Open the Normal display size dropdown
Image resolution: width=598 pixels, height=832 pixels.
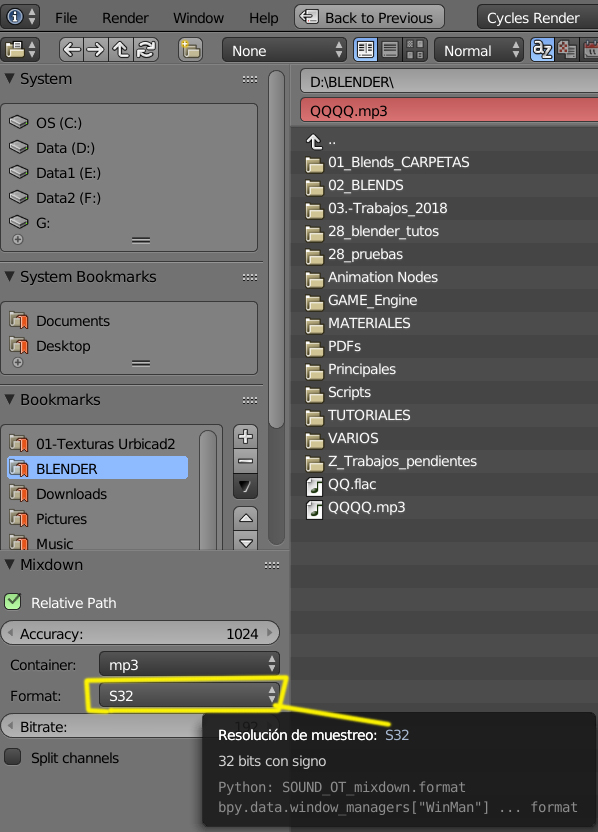click(479, 50)
